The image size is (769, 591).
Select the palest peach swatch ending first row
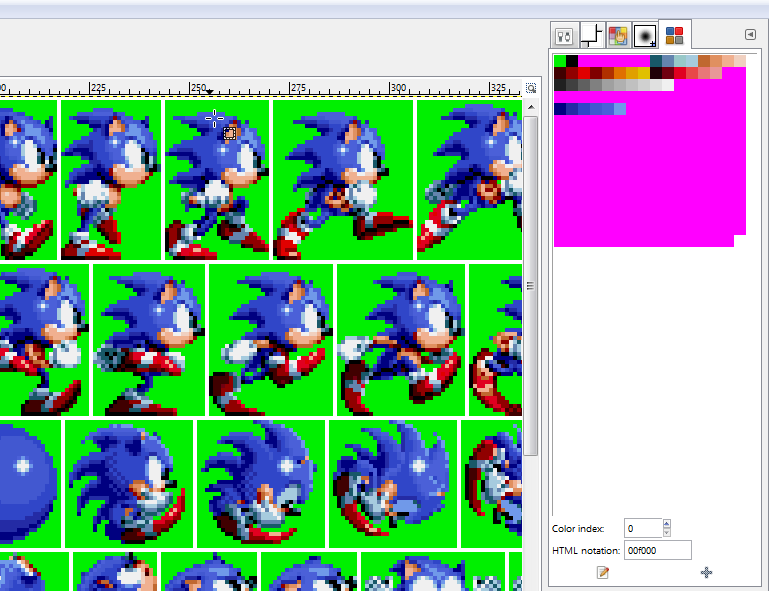[740, 61]
